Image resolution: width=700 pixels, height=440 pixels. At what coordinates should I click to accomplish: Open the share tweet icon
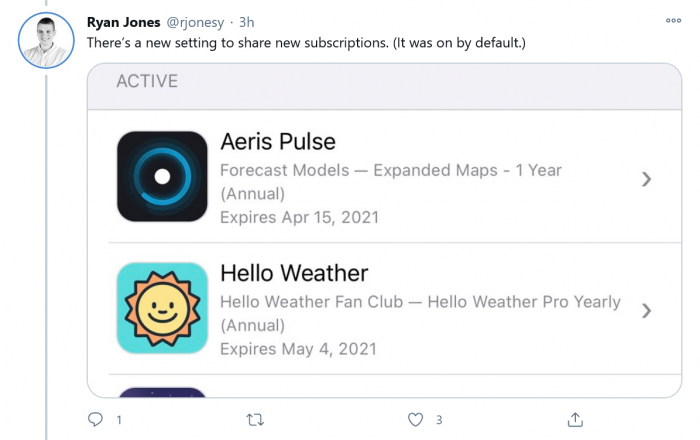pos(576,419)
